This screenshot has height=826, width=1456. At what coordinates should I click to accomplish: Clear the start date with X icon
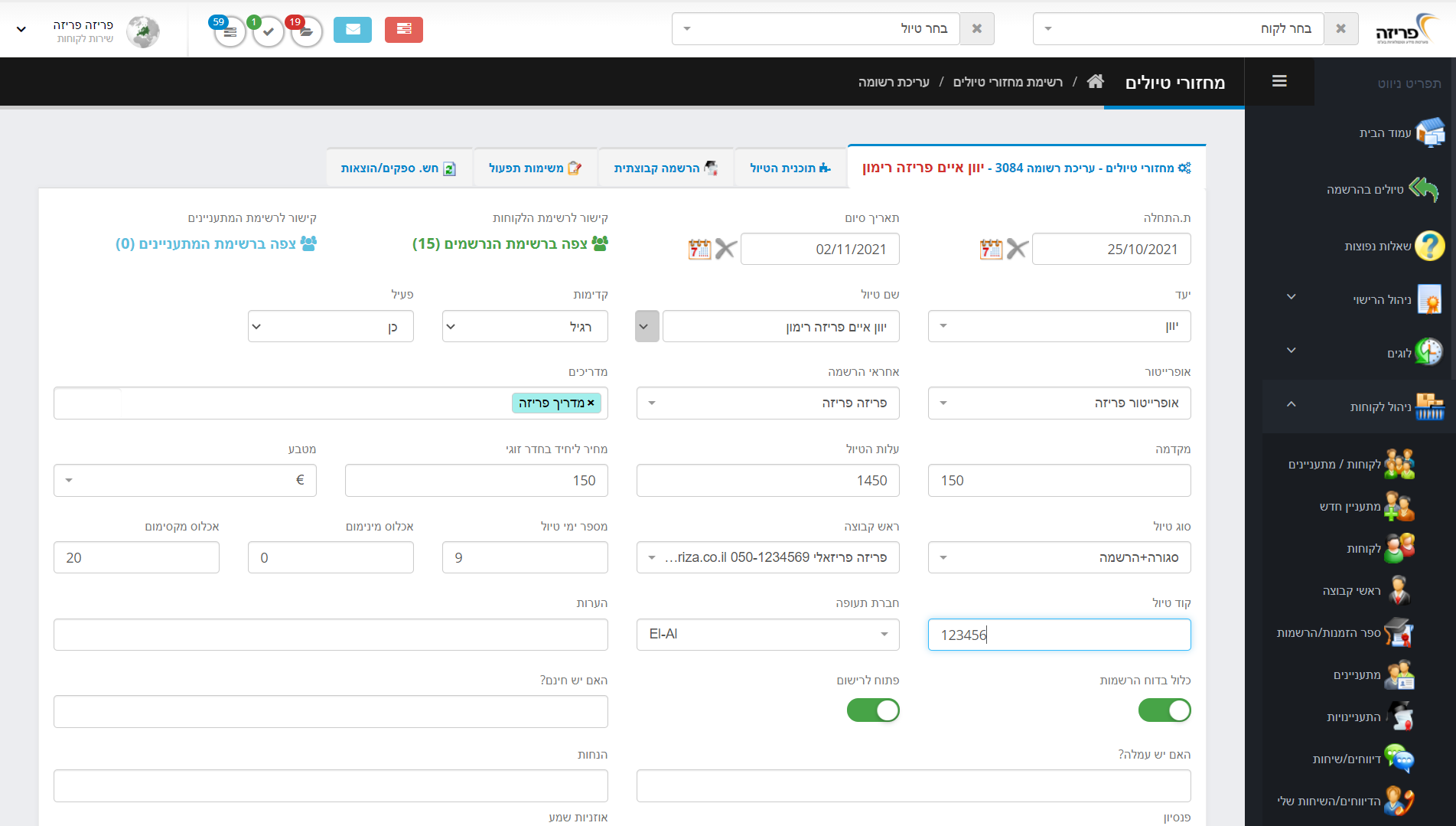click(1017, 249)
